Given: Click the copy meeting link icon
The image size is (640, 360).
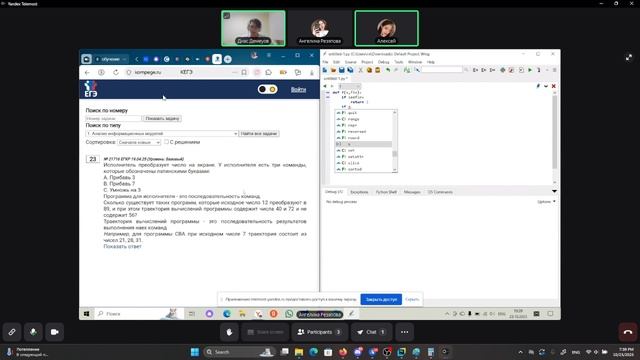Looking at the screenshot, I should tap(12, 332).
